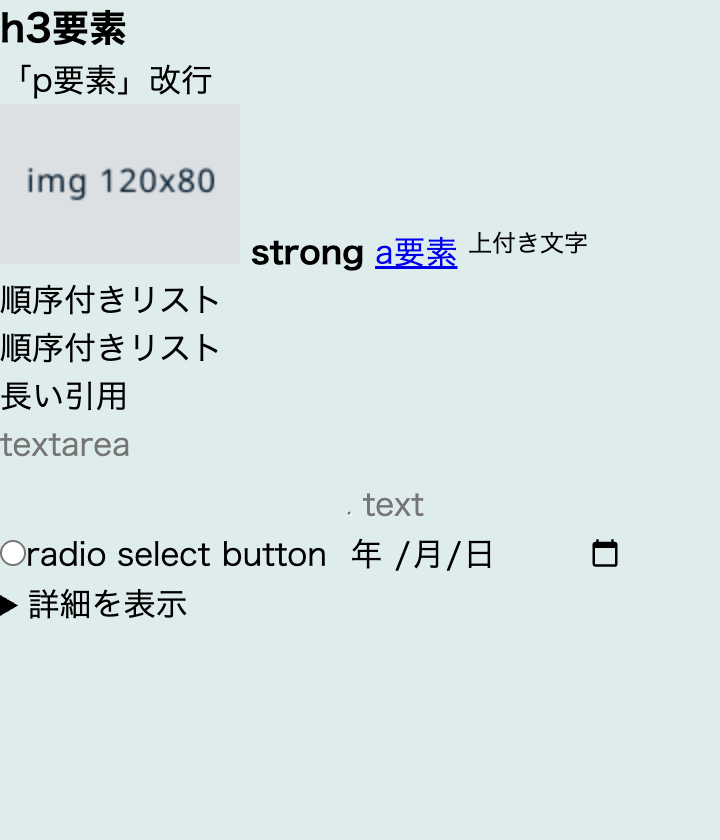The image size is (720, 840).
Task: Follow the a要素 hyperlink
Action: [416, 254]
